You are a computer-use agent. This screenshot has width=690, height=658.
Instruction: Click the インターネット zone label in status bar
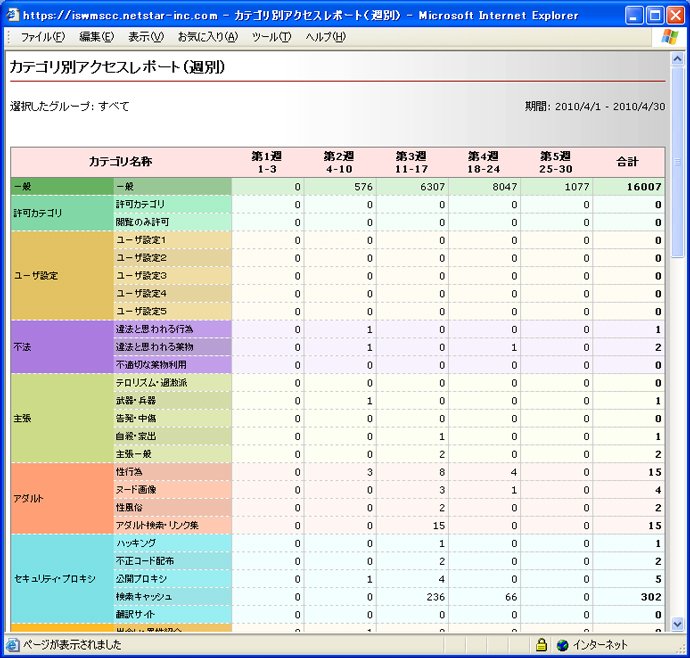click(x=600, y=645)
